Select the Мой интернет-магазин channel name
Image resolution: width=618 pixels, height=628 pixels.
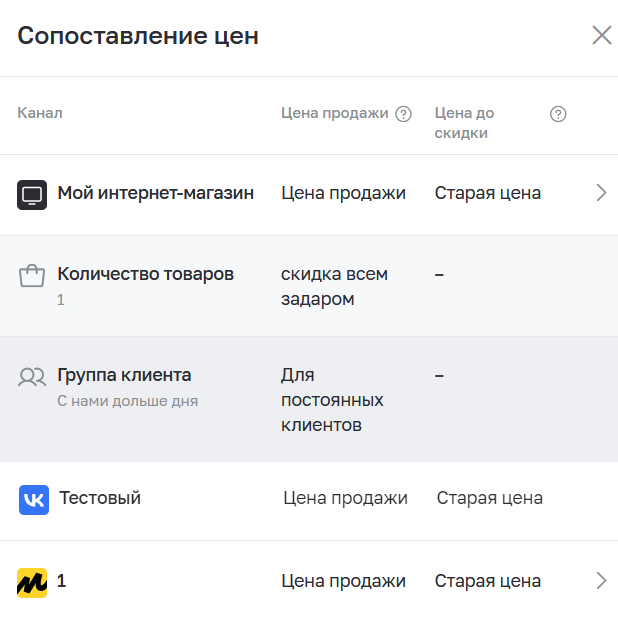coord(156,193)
